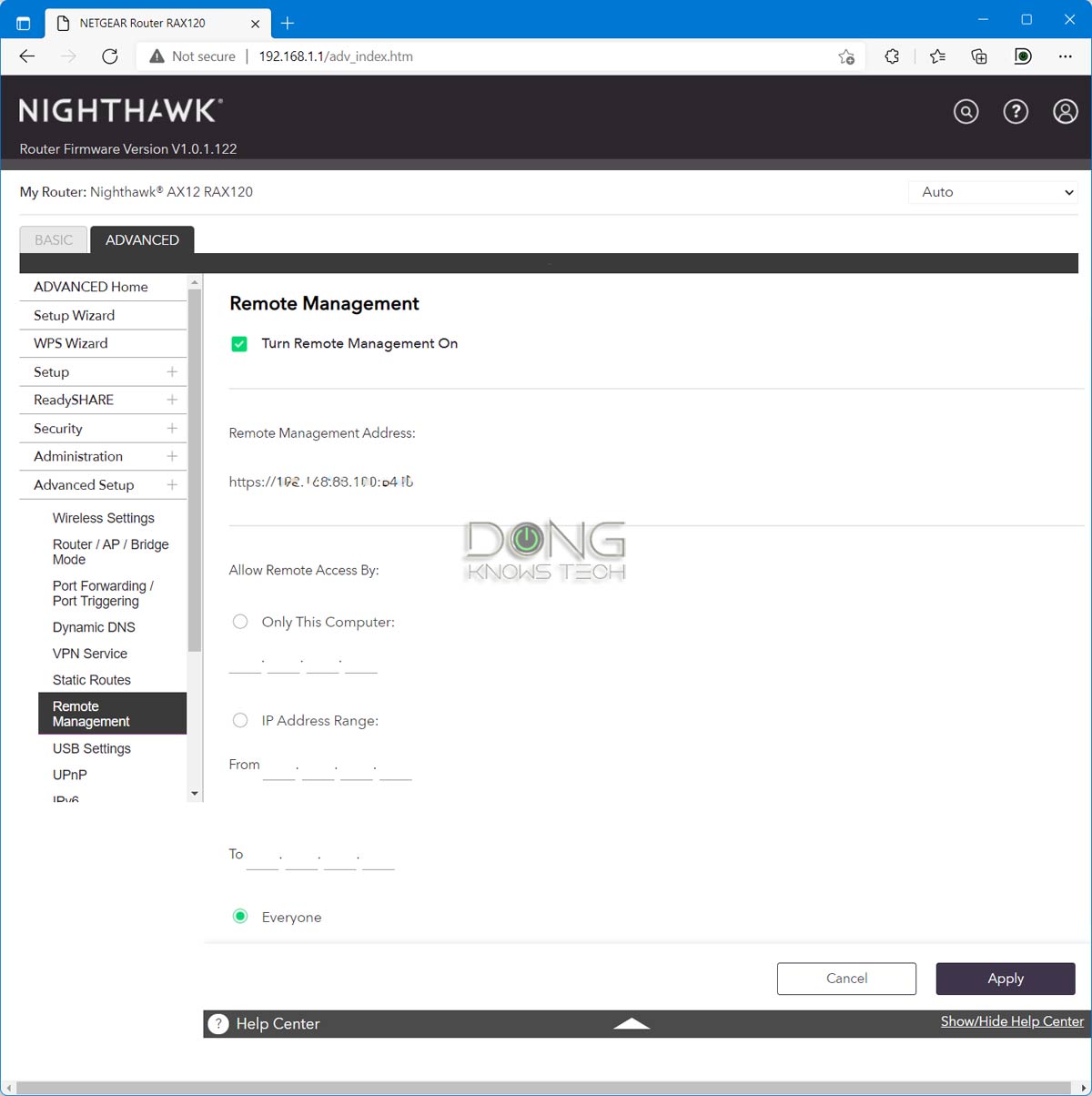Select IP Address Range radio button
The image size is (1092, 1096).
pos(240,720)
